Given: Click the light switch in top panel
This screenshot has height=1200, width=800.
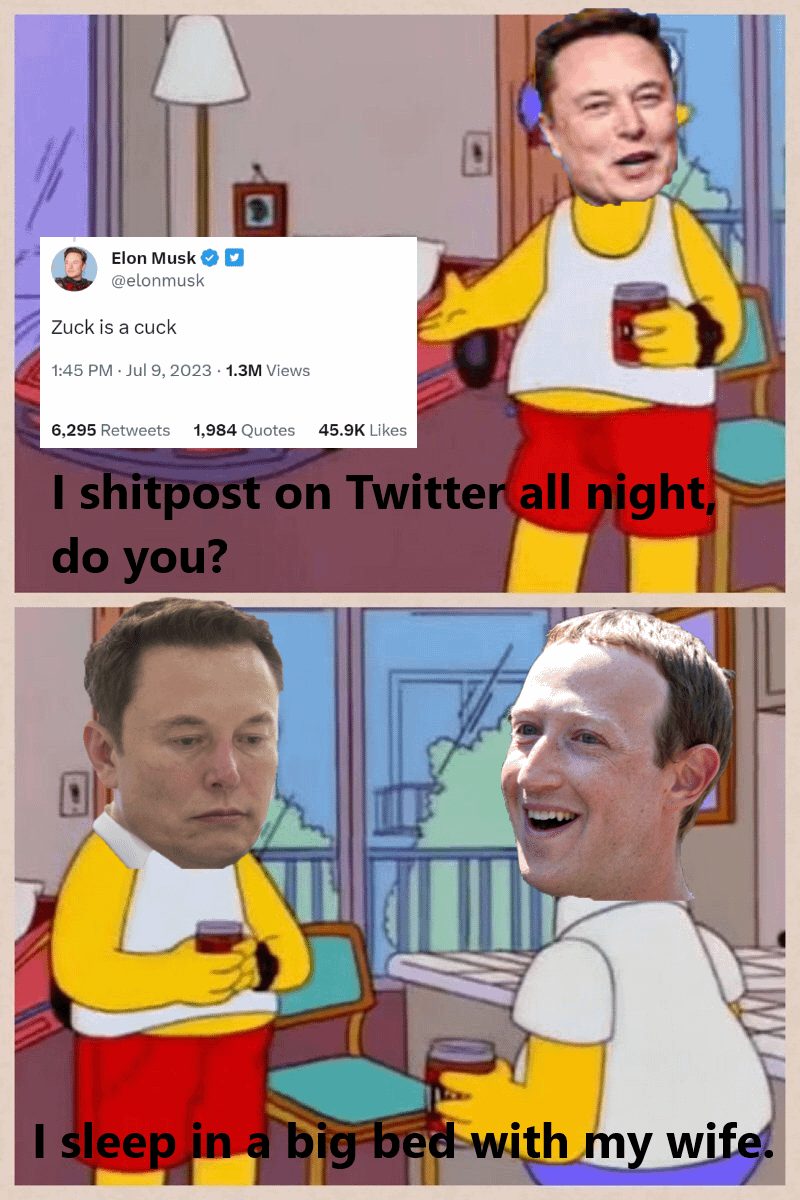Looking at the screenshot, I should [476, 152].
